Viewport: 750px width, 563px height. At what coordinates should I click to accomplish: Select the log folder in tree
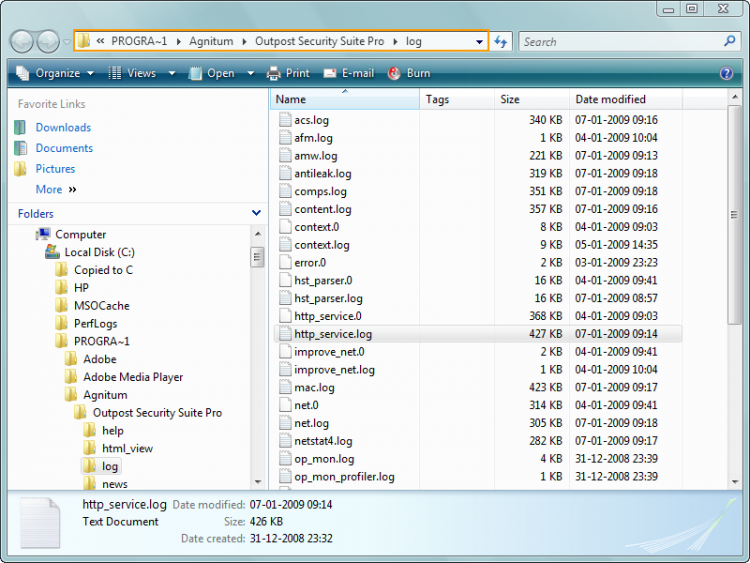pyautogui.click(x=110, y=466)
